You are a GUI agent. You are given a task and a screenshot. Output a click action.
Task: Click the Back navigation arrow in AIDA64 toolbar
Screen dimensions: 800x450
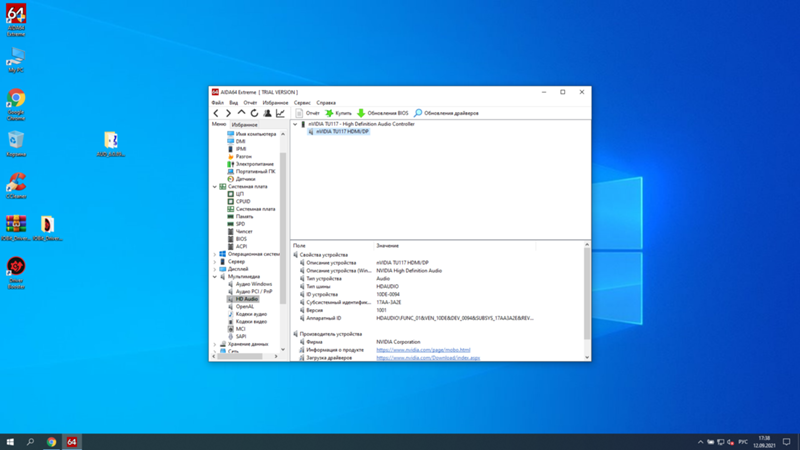coord(216,113)
